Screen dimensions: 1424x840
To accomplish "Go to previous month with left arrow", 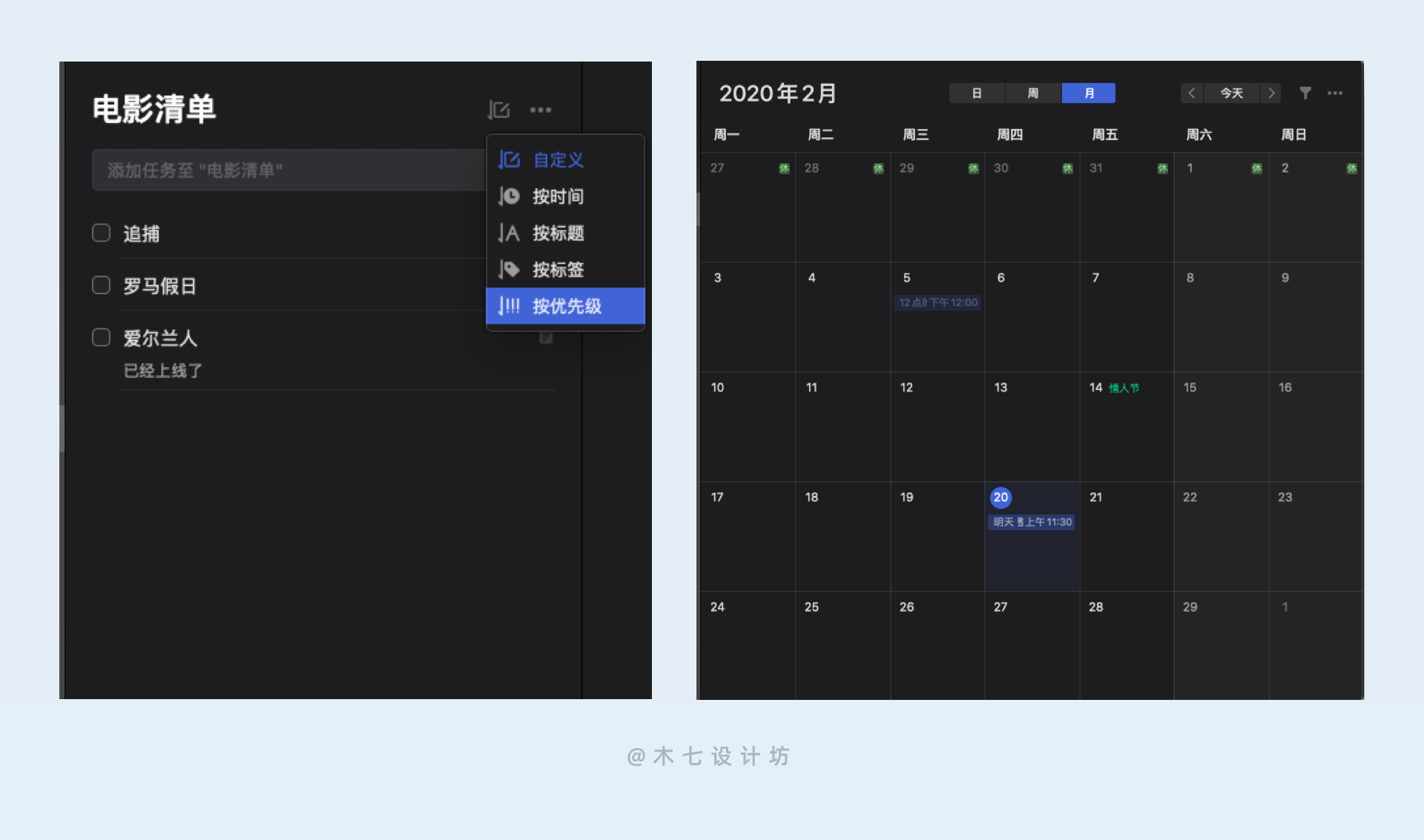I will coord(1191,93).
